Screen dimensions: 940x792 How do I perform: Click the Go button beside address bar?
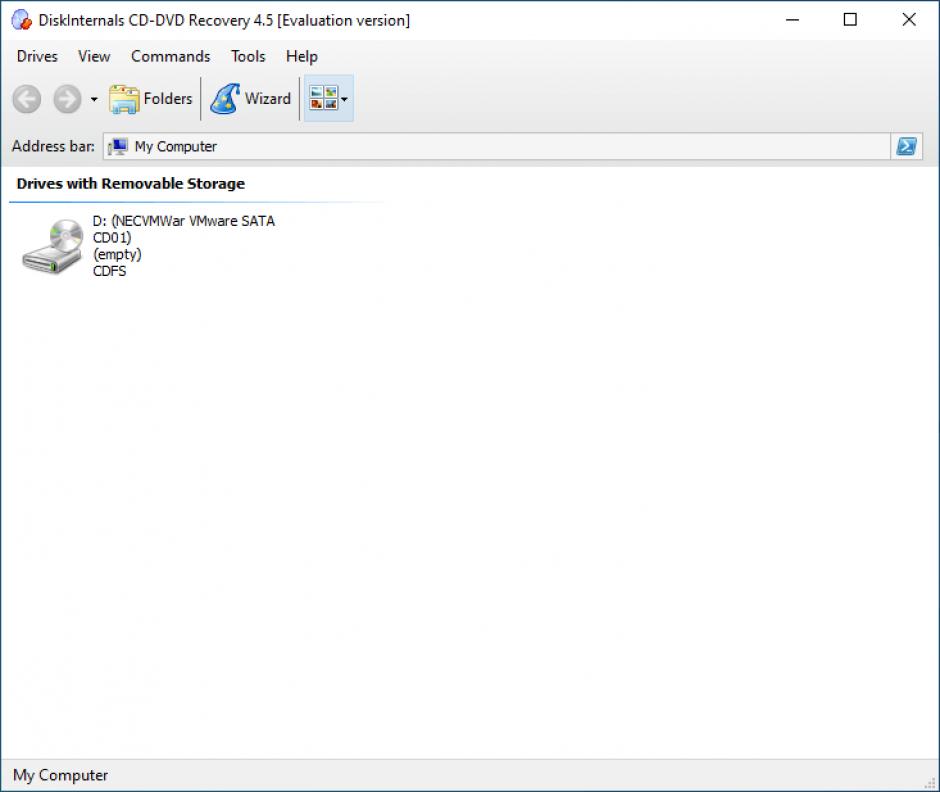coord(906,146)
